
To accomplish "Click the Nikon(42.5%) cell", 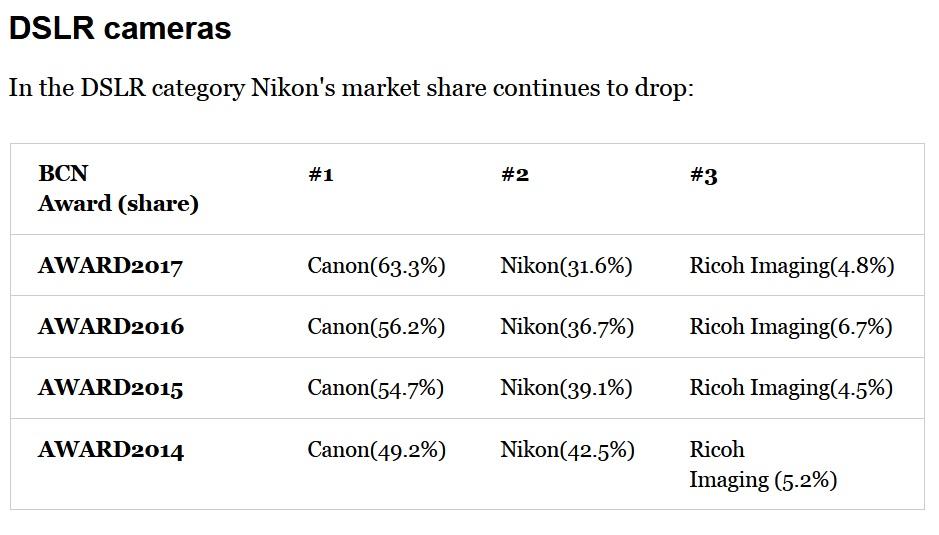I will click(568, 450).
